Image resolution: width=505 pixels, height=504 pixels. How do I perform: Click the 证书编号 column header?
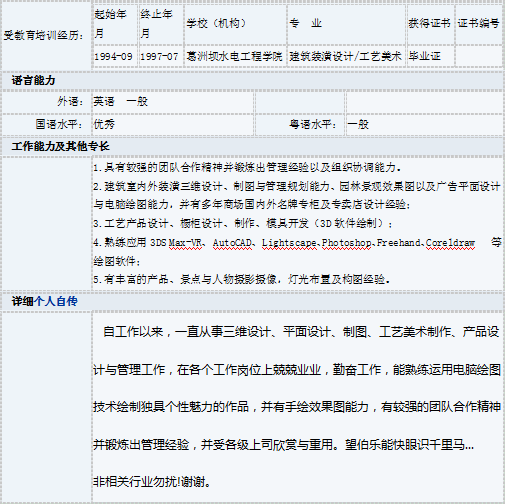coord(478,23)
